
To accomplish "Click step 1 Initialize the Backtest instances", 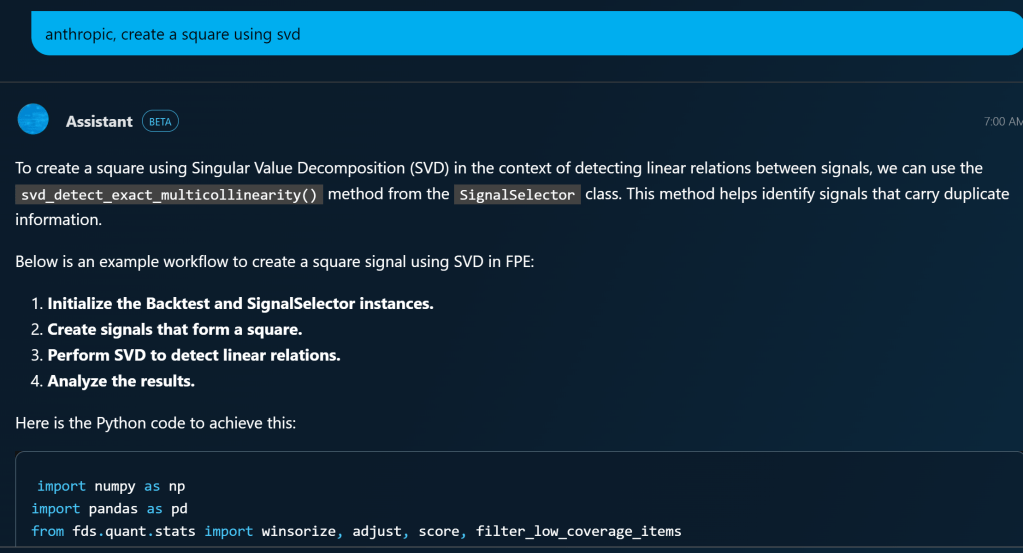I will pos(240,303).
